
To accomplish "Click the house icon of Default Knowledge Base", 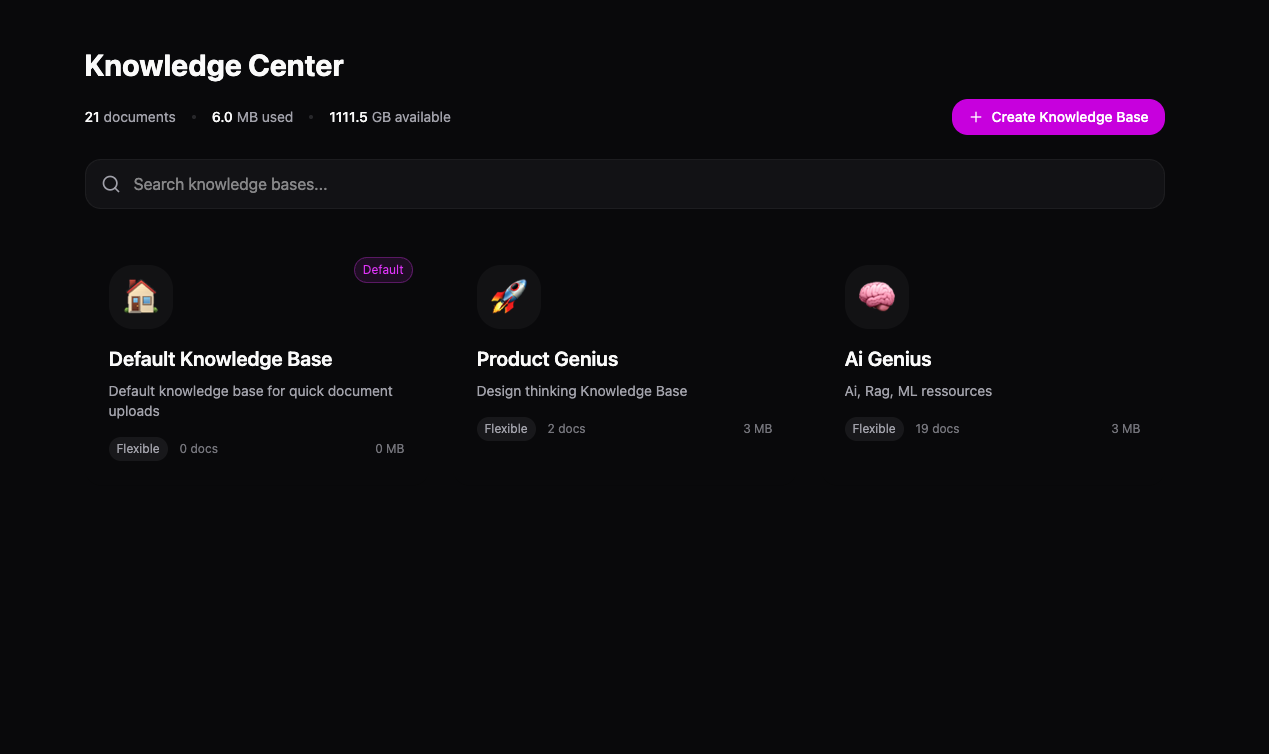I will [141, 297].
